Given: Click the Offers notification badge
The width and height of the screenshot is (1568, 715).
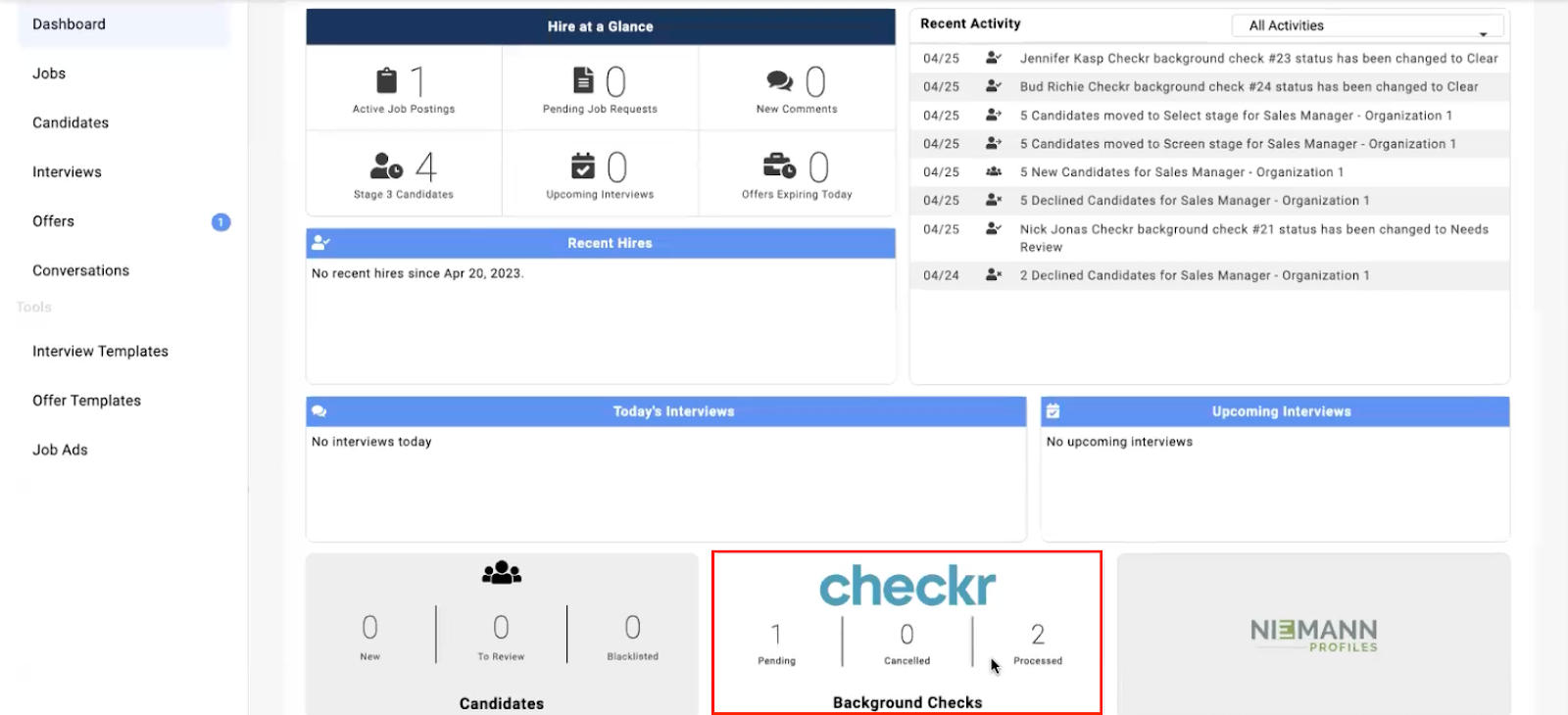Looking at the screenshot, I should [x=221, y=222].
